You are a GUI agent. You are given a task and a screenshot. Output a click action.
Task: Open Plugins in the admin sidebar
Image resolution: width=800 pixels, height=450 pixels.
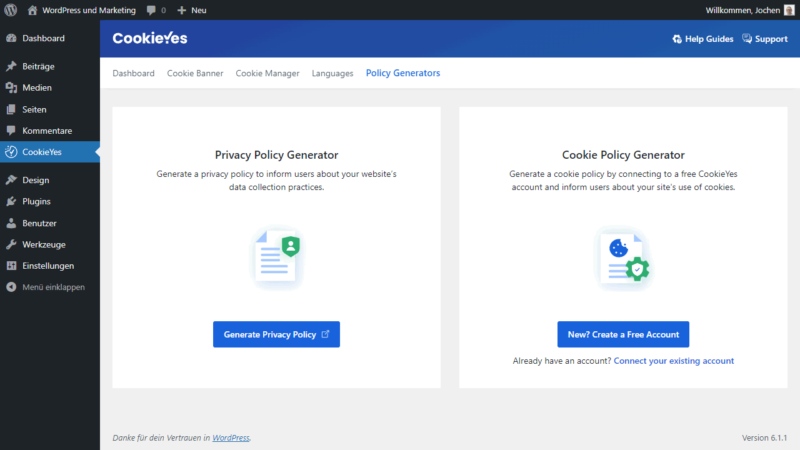click(x=36, y=201)
